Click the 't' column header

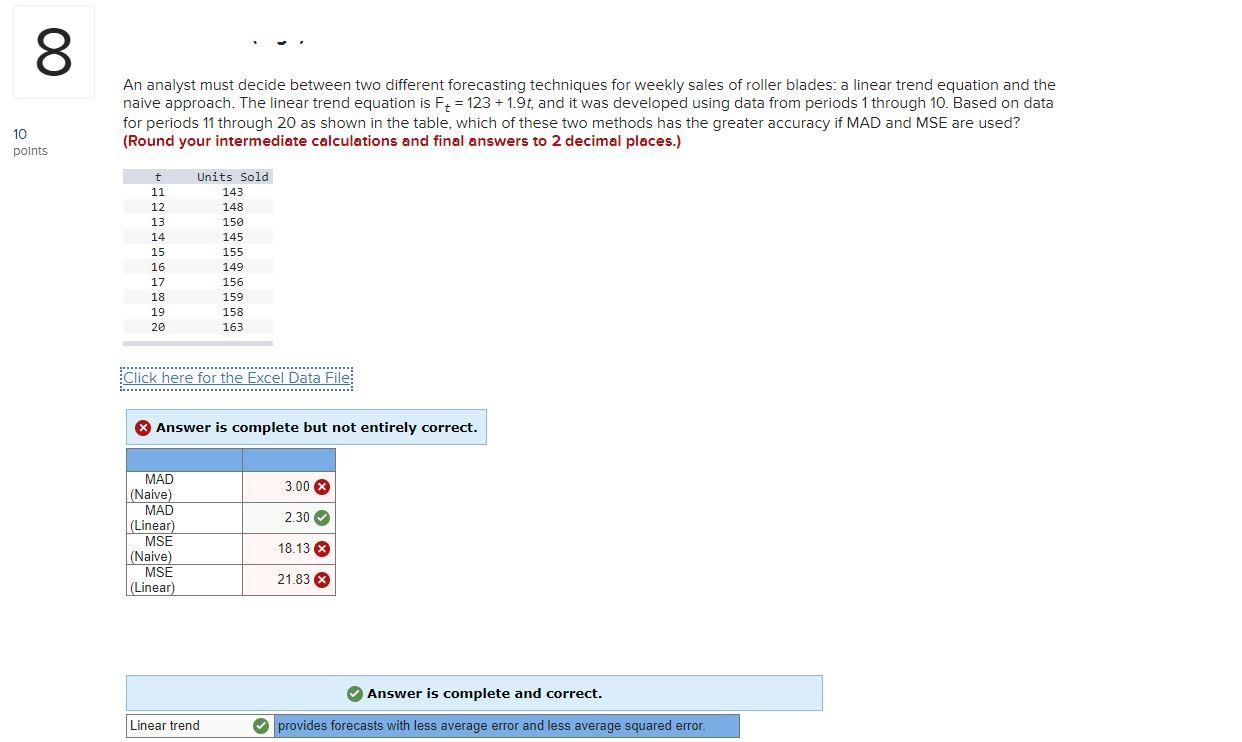(158, 177)
